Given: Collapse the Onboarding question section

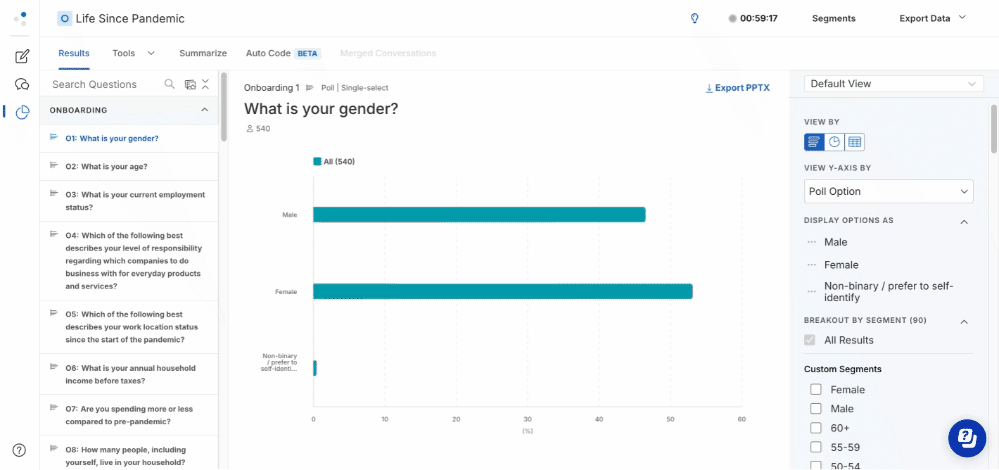Looking at the screenshot, I should point(205,110).
